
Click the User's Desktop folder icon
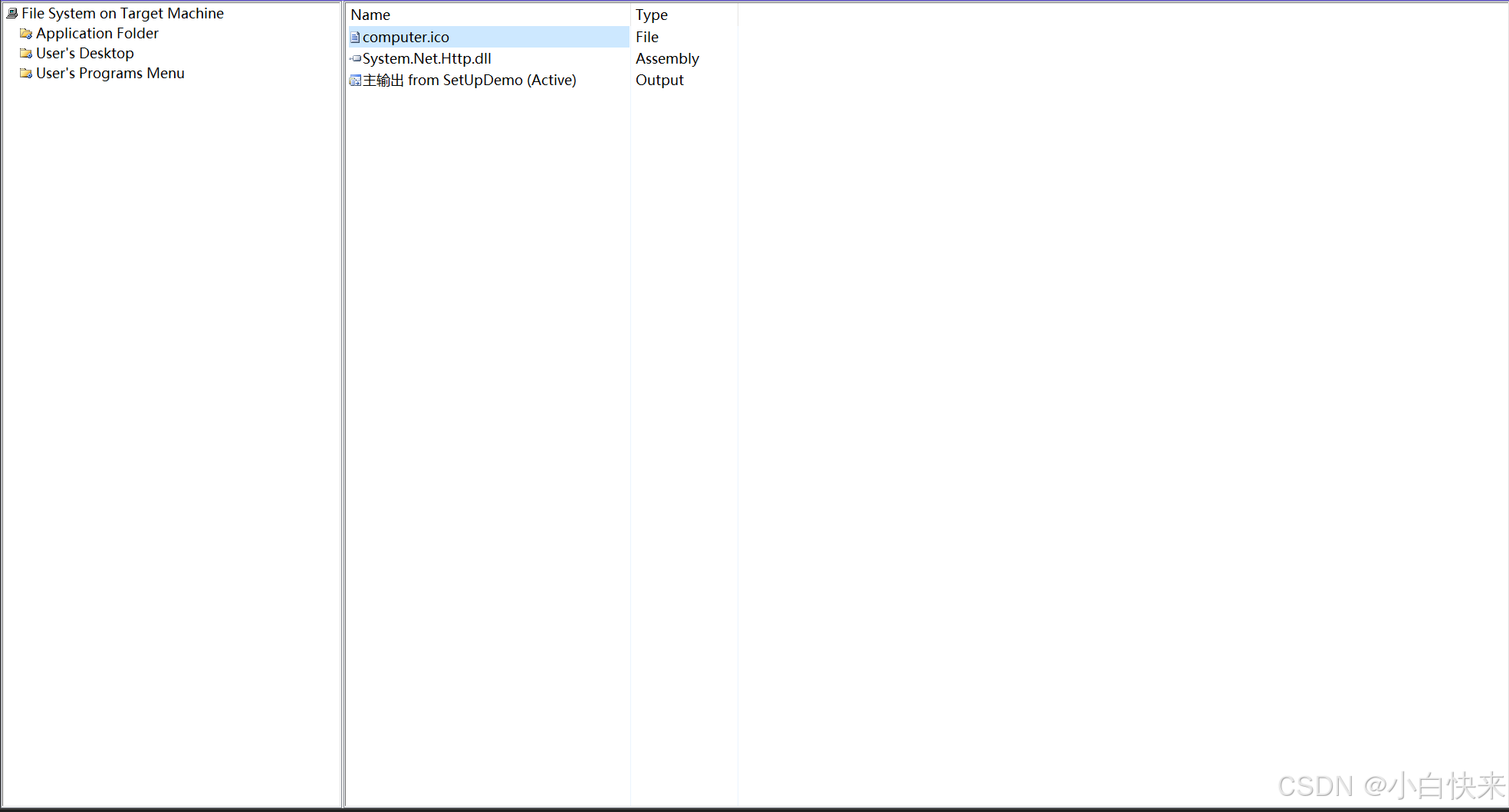click(x=26, y=53)
